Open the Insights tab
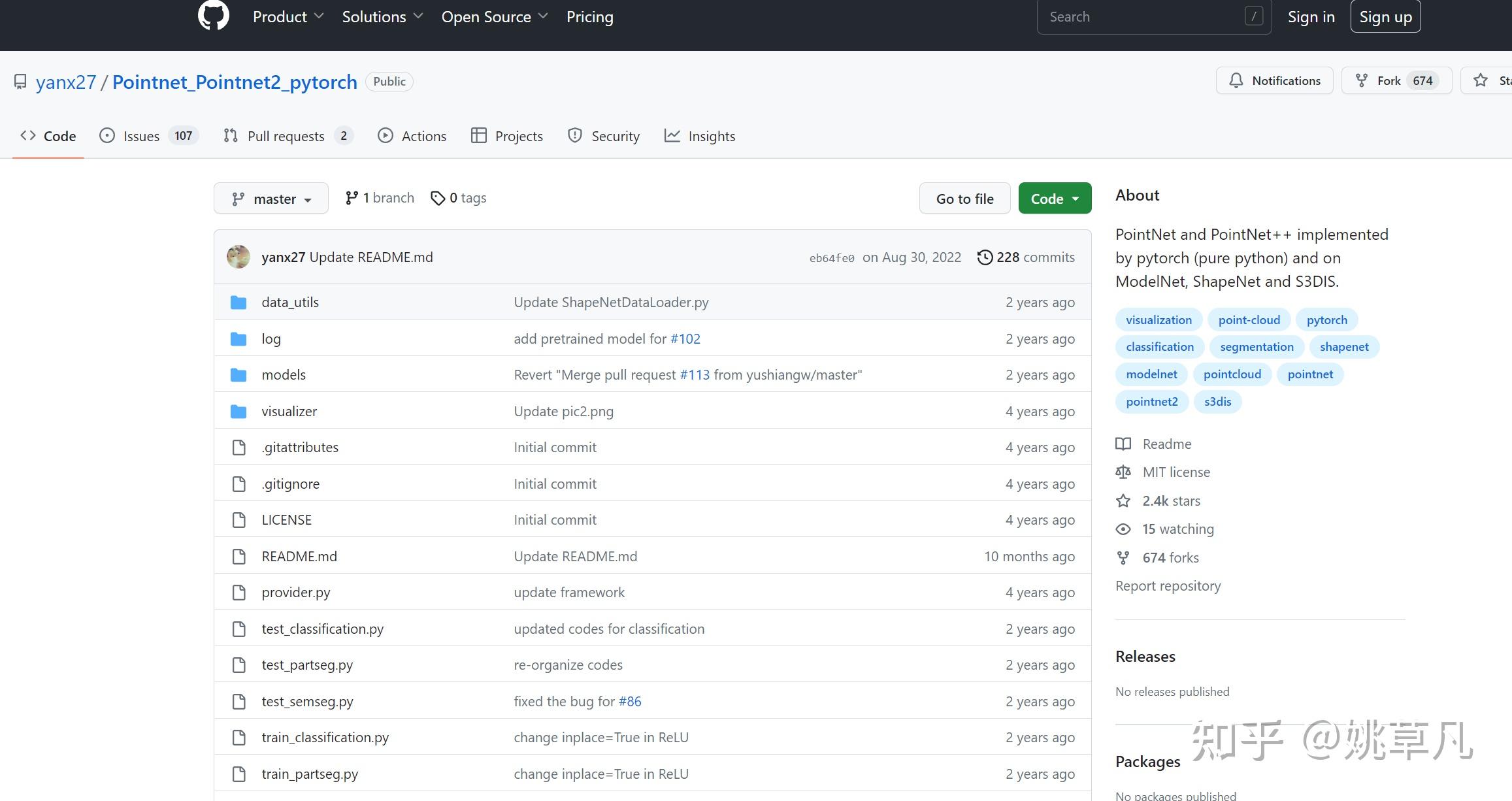The height and width of the screenshot is (801, 1512). point(700,136)
